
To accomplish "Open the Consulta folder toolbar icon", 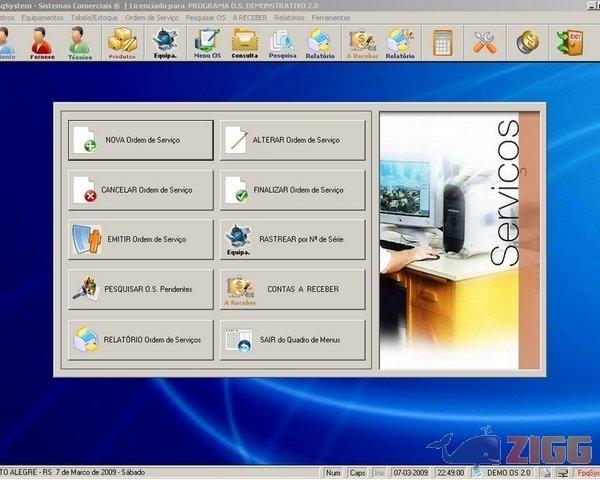I will [x=245, y=43].
